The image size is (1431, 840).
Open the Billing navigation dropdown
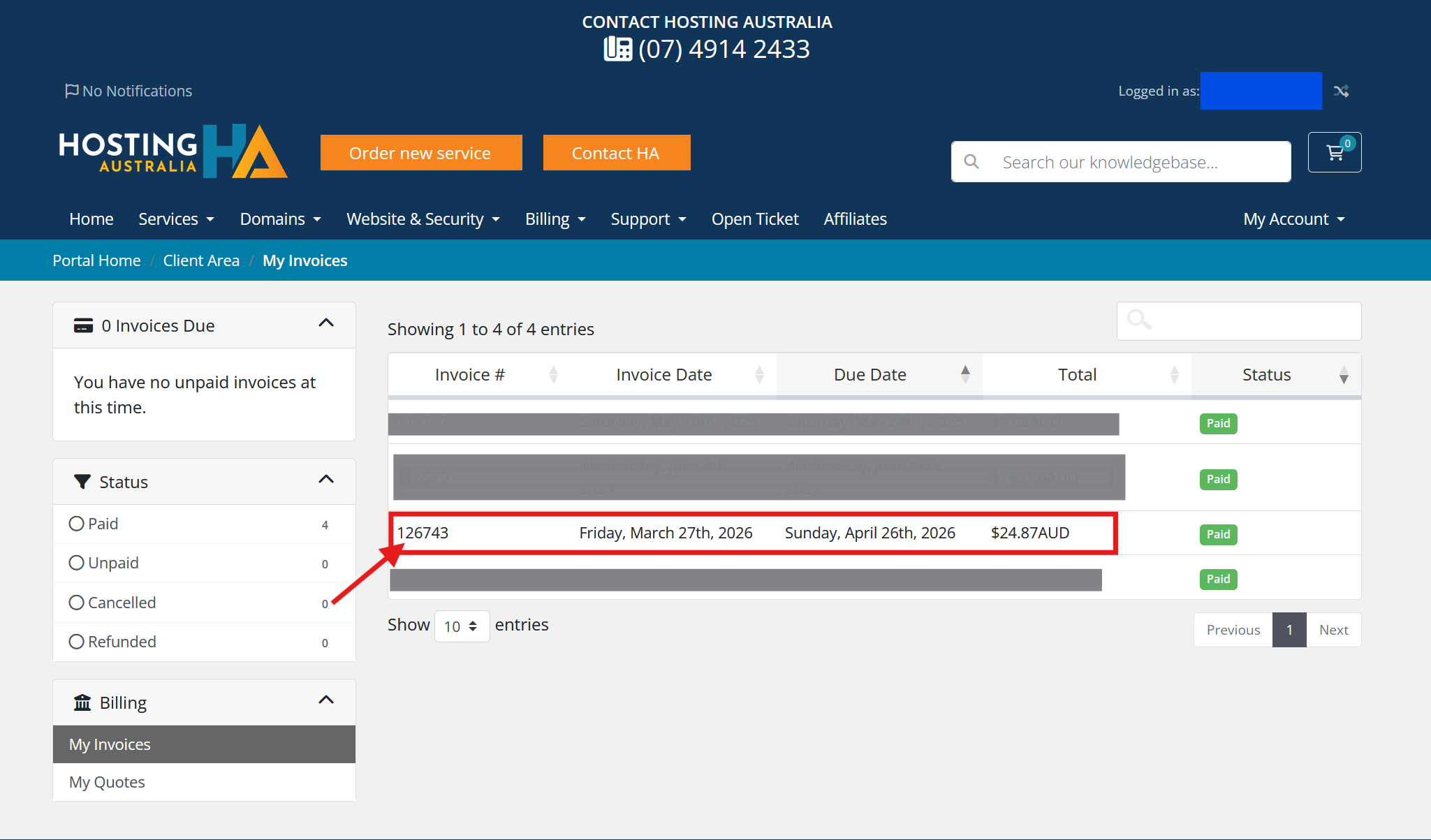(555, 219)
